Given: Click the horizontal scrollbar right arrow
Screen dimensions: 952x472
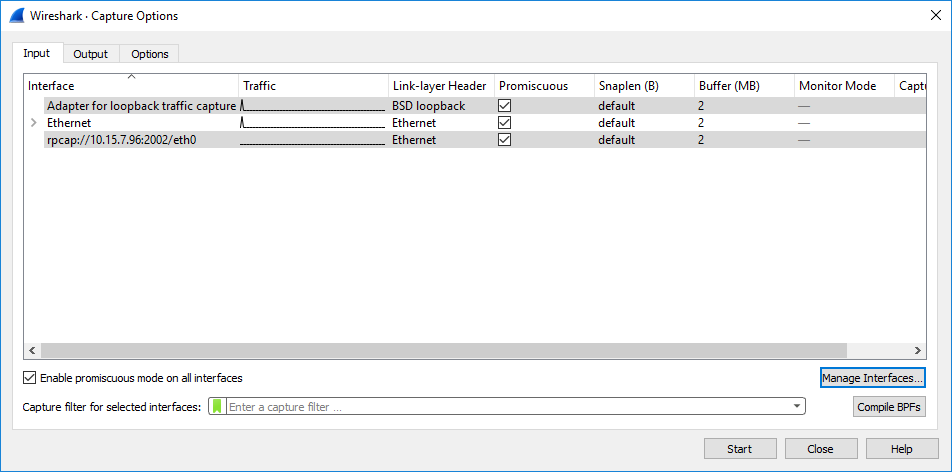Looking at the screenshot, I should click(x=919, y=351).
